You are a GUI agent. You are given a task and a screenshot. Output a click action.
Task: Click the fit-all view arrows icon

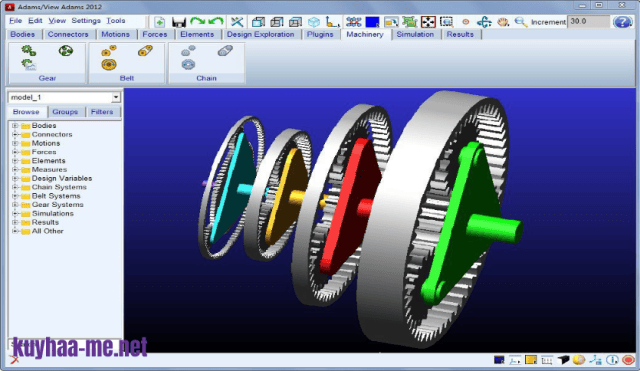pyautogui.click(x=428, y=22)
